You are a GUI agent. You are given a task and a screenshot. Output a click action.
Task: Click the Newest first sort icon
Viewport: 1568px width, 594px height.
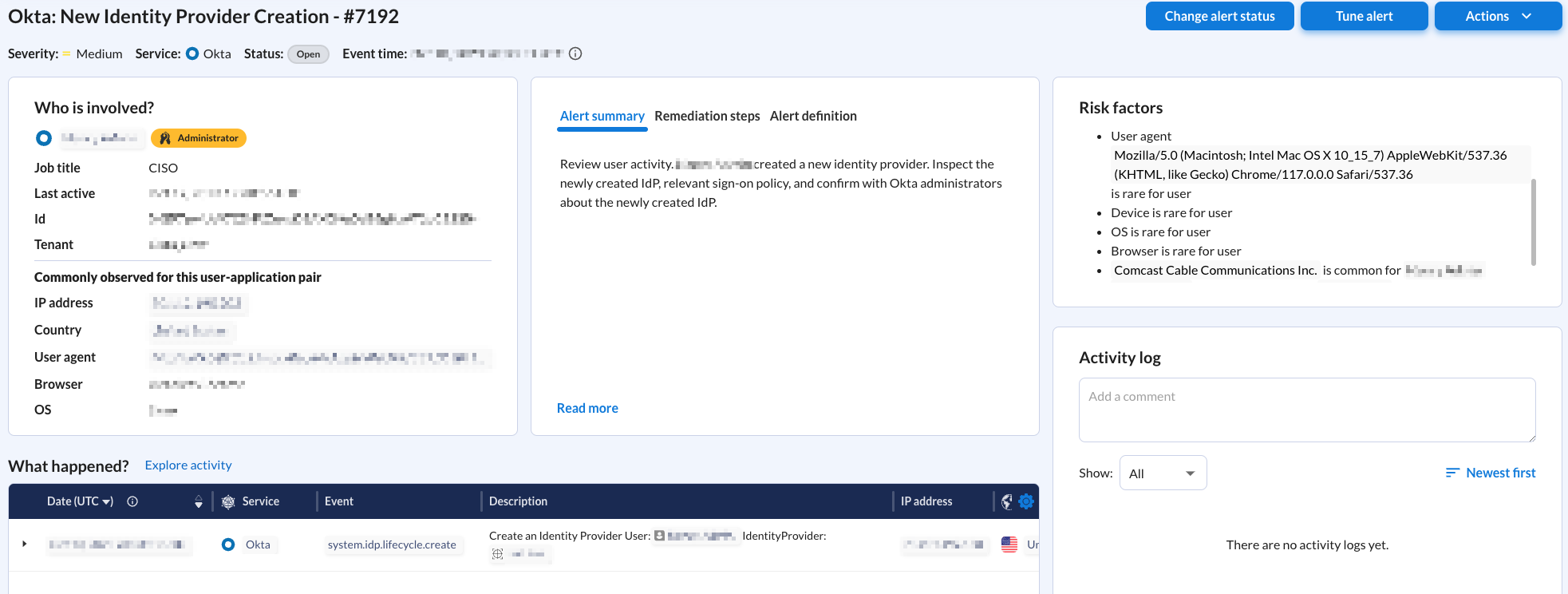1452,473
